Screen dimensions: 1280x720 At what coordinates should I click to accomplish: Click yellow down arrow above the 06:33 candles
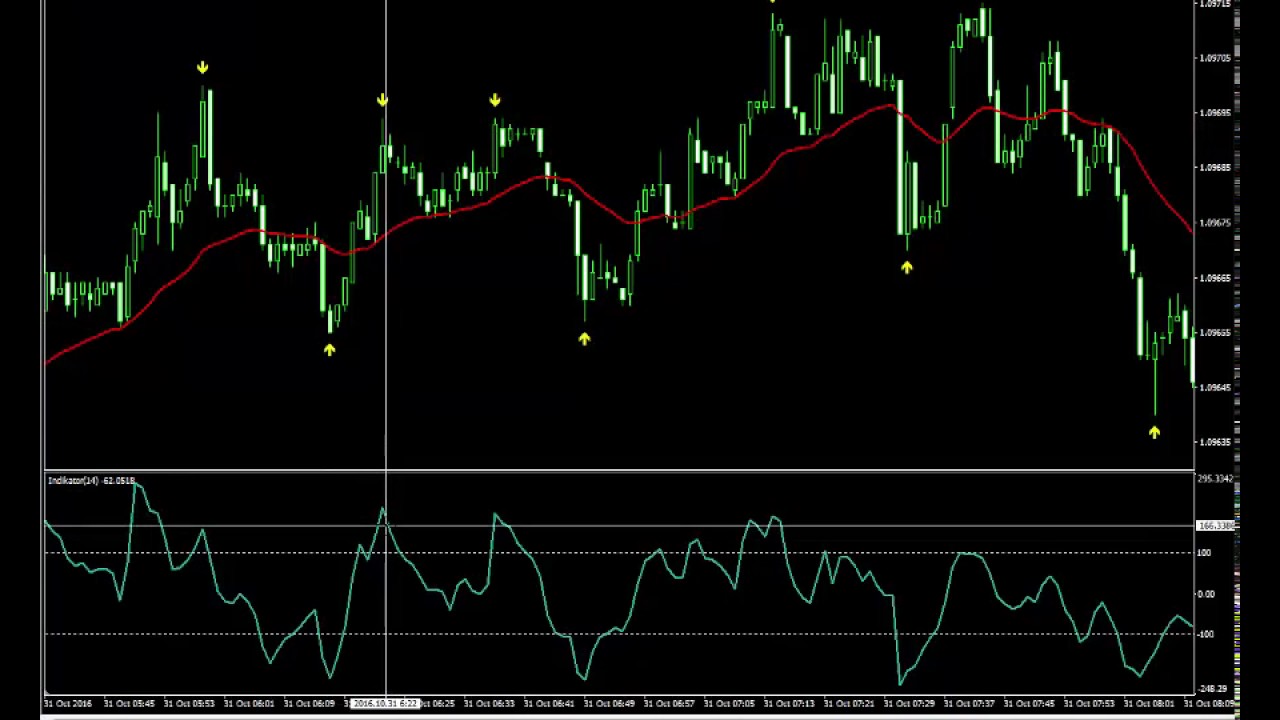click(x=495, y=101)
